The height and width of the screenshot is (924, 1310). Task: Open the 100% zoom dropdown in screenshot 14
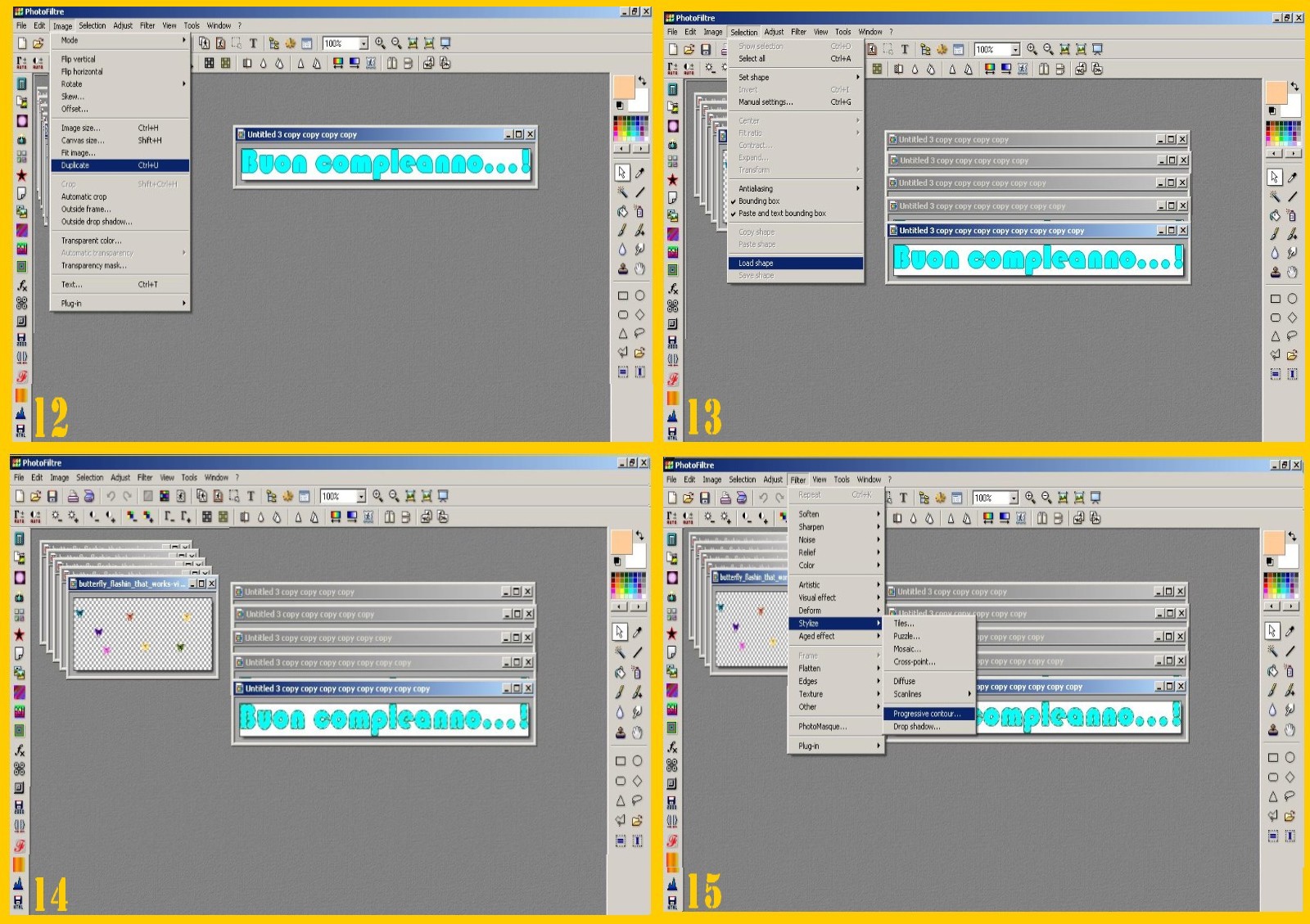click(x=360, y=497)
